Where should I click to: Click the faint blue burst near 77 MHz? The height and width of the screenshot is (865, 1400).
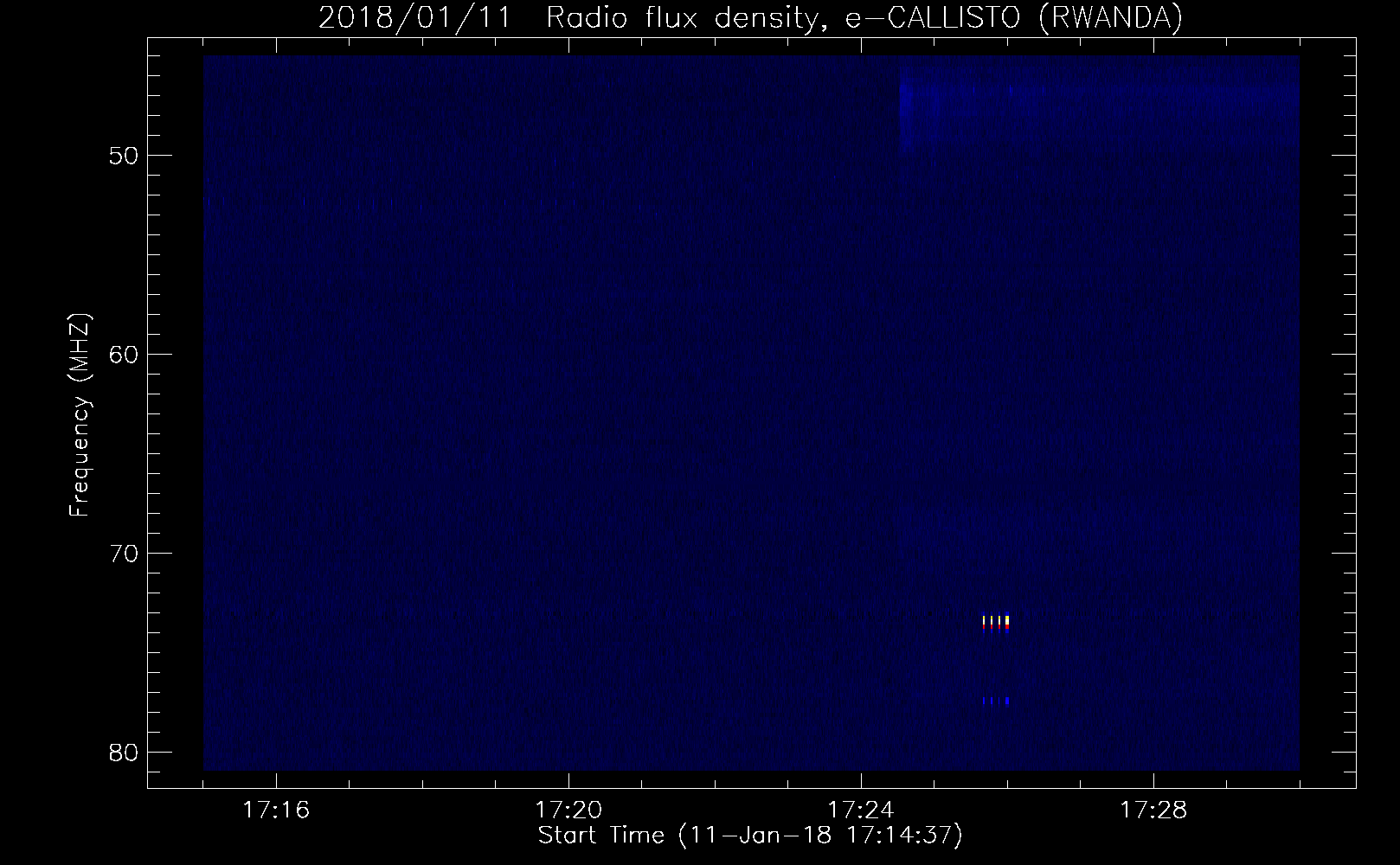[996, 701]
